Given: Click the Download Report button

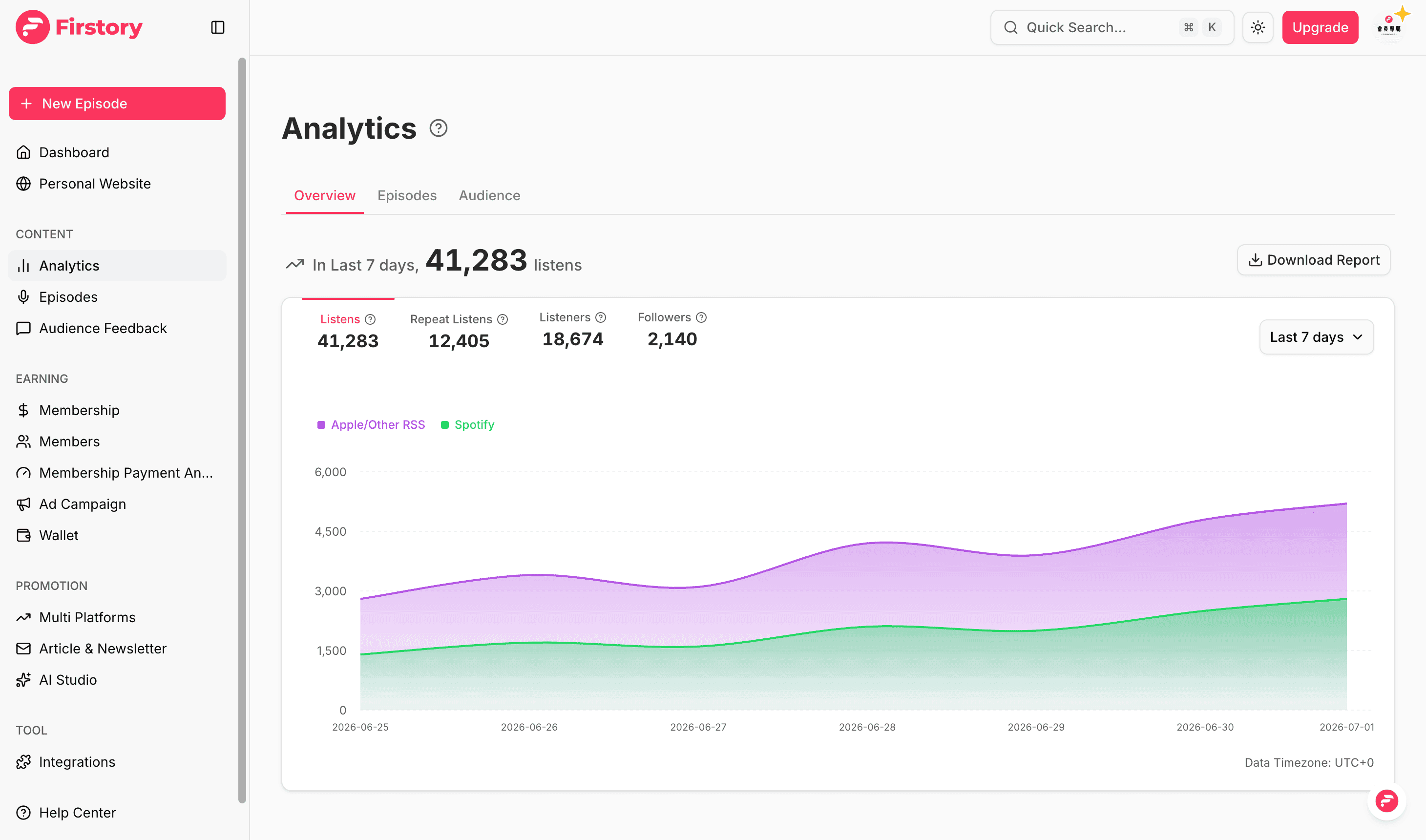Looking at the screenshot, I should pos(1314,260).
